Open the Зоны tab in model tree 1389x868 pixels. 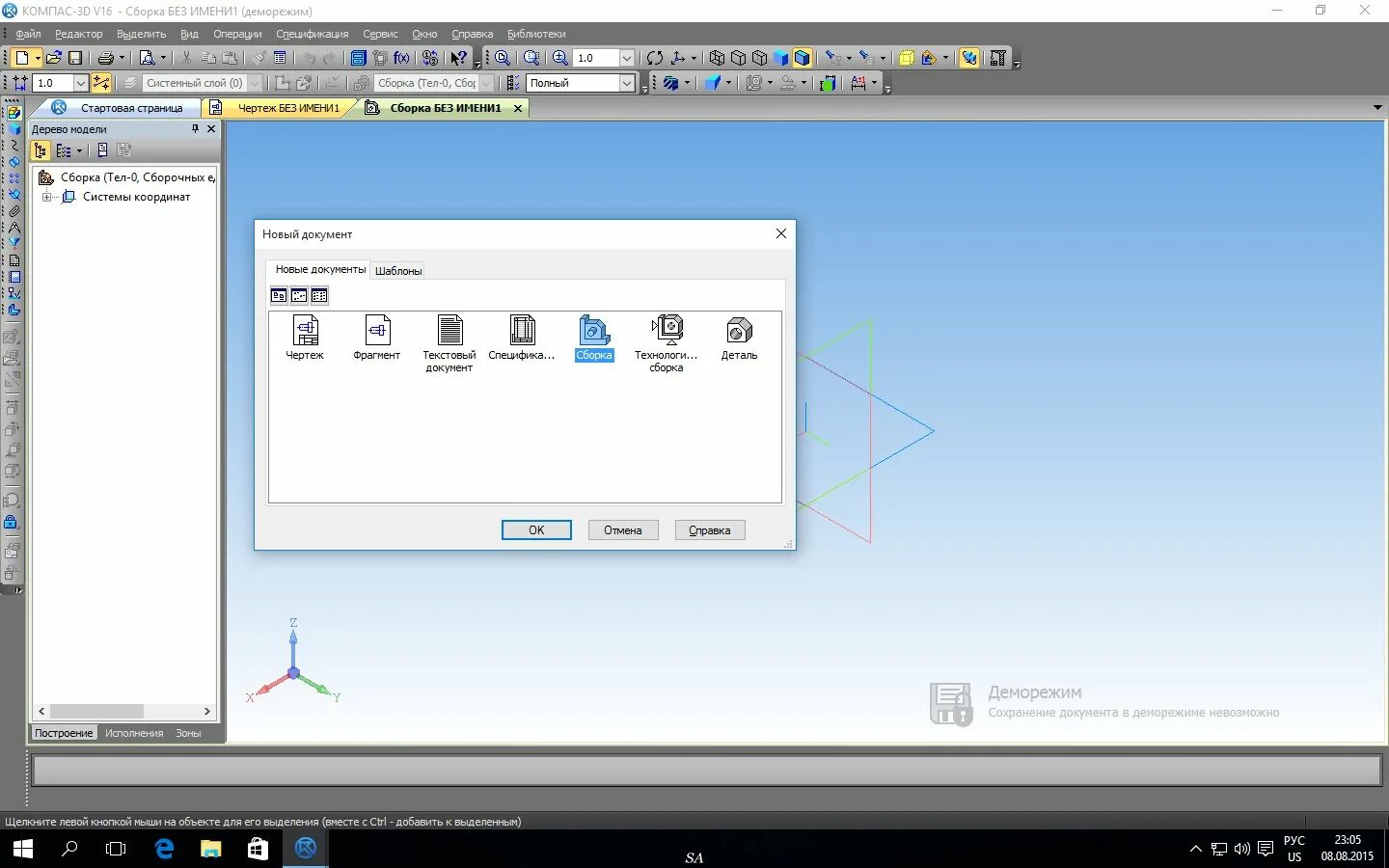point(188,733)
